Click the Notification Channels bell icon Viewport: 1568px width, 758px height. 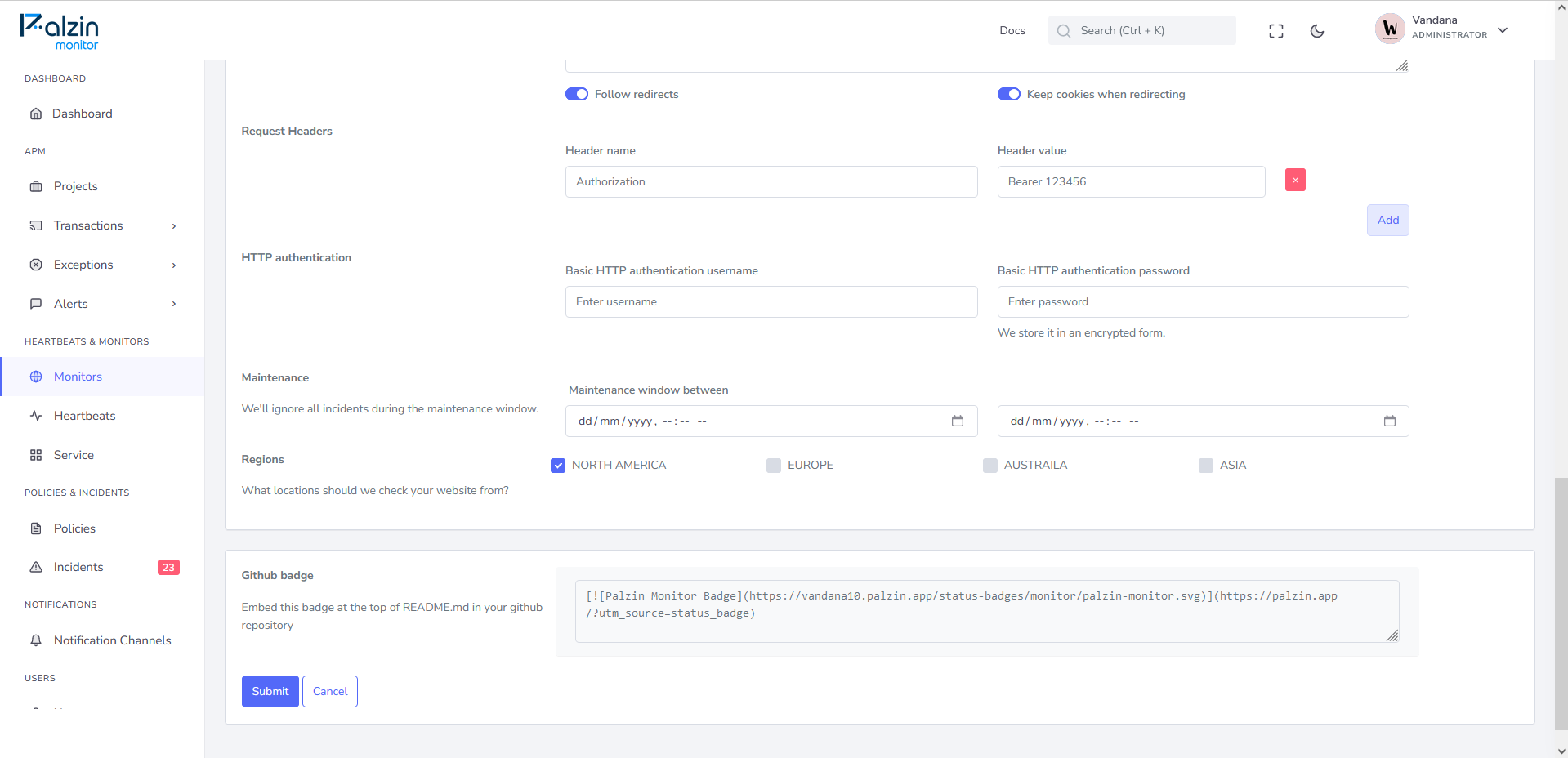pyautogui.click(x=36, y=640)
